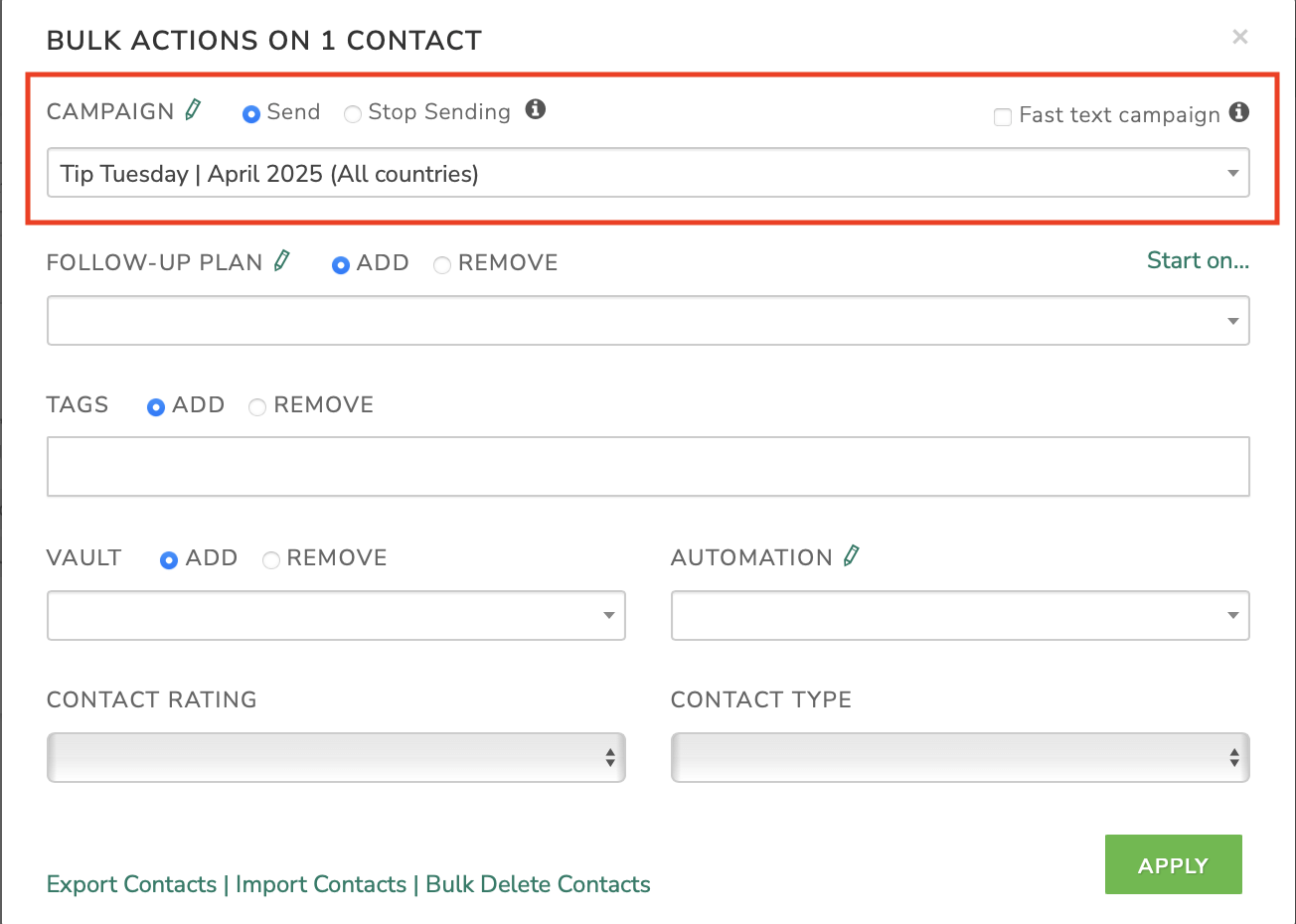Open the Contact Type selector

pos(960,758)
